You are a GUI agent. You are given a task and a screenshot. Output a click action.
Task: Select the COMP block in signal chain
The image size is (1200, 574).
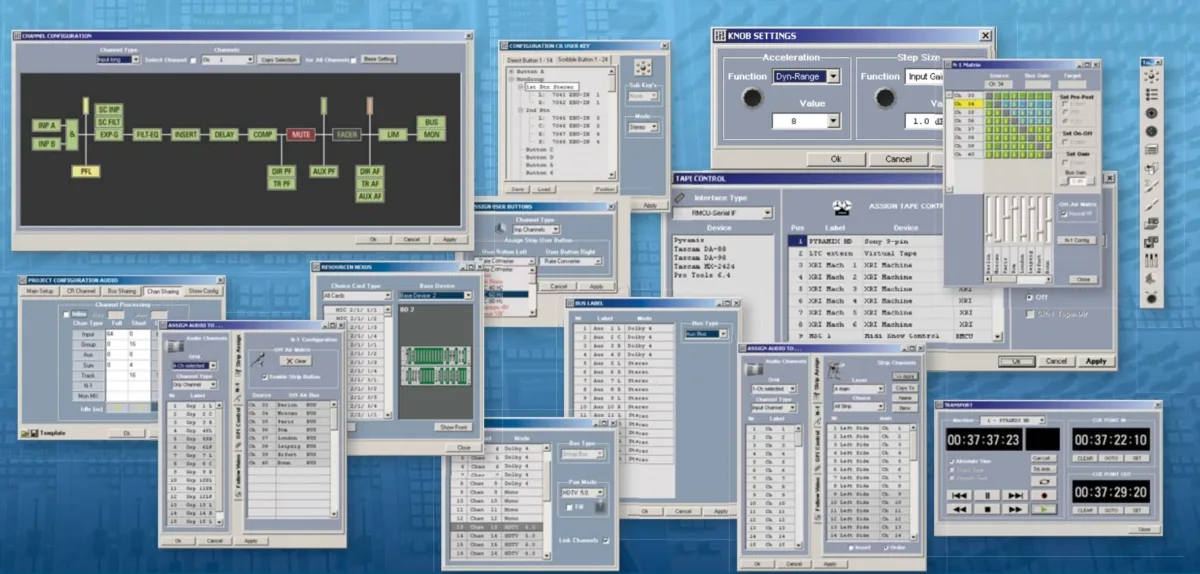(263, 134)
